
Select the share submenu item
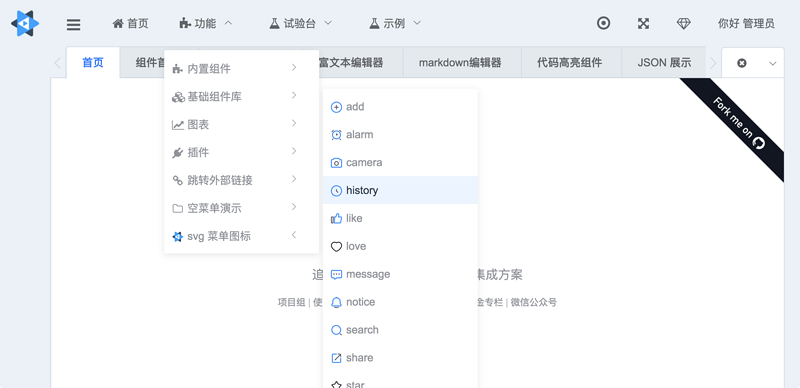point(400,358)
